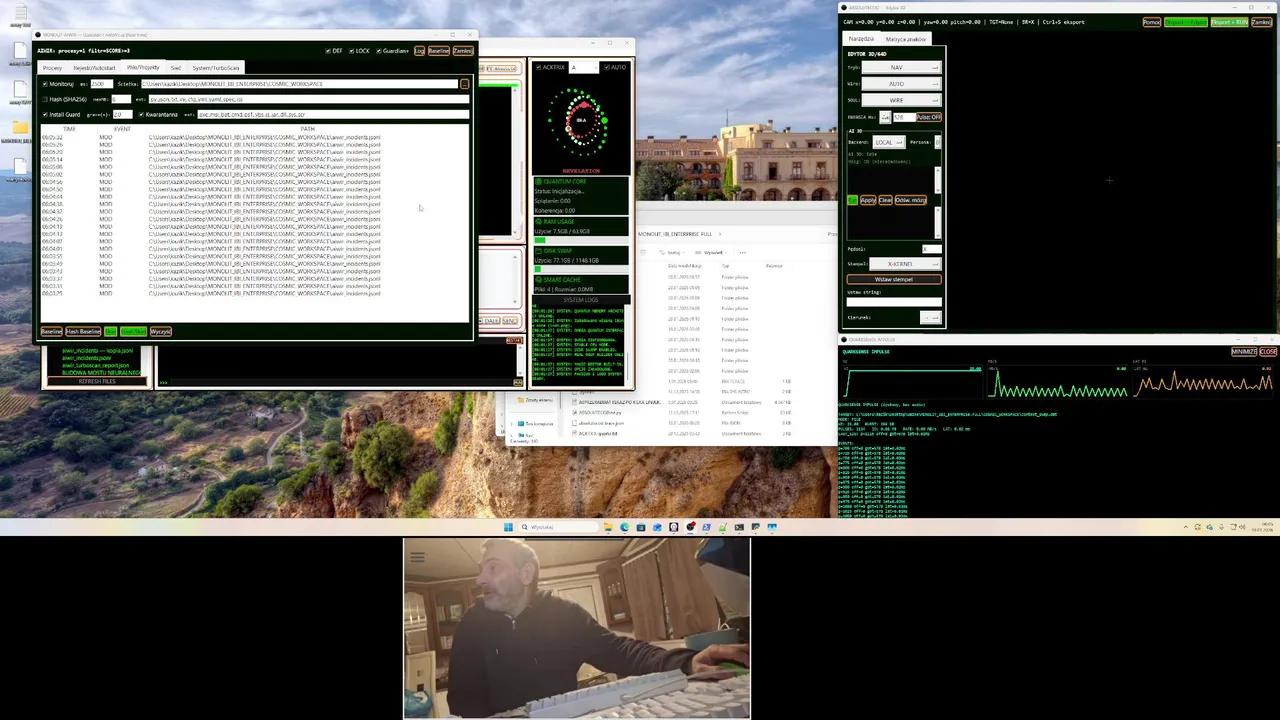The image size is (1280, 720).
Task: Click the Pomoc button in the 3D editor
Action: coord(1152,22)
